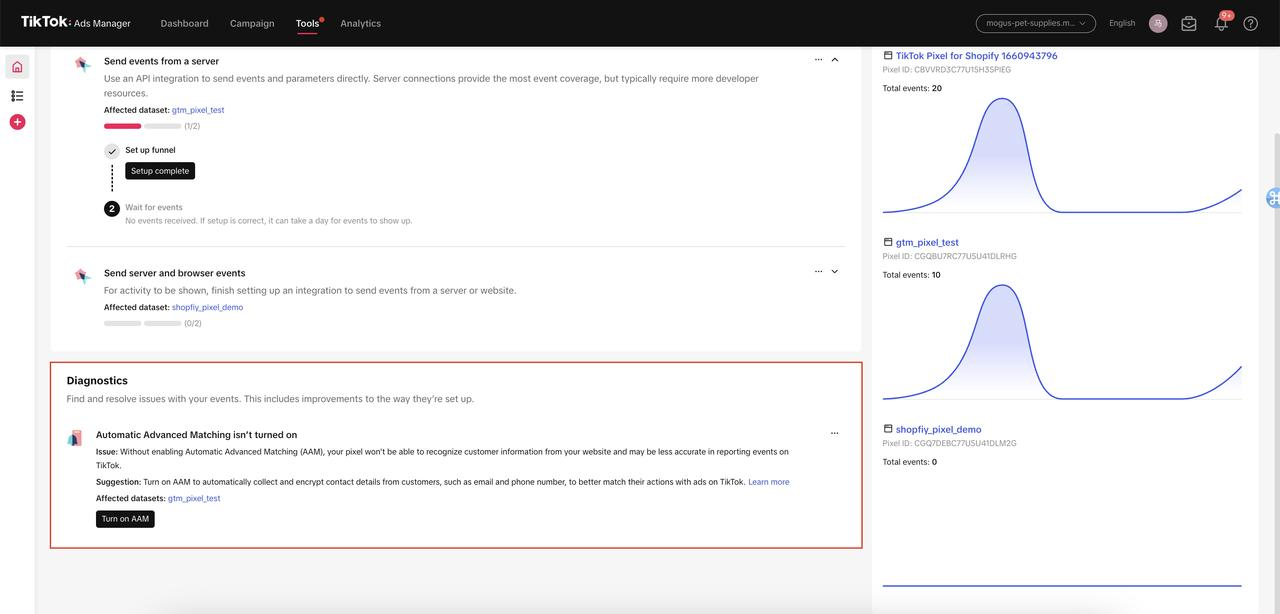The width and height of the screenshot is (1280, 614).
Task: Click the red plus create icon
Action: coord(17,122)
